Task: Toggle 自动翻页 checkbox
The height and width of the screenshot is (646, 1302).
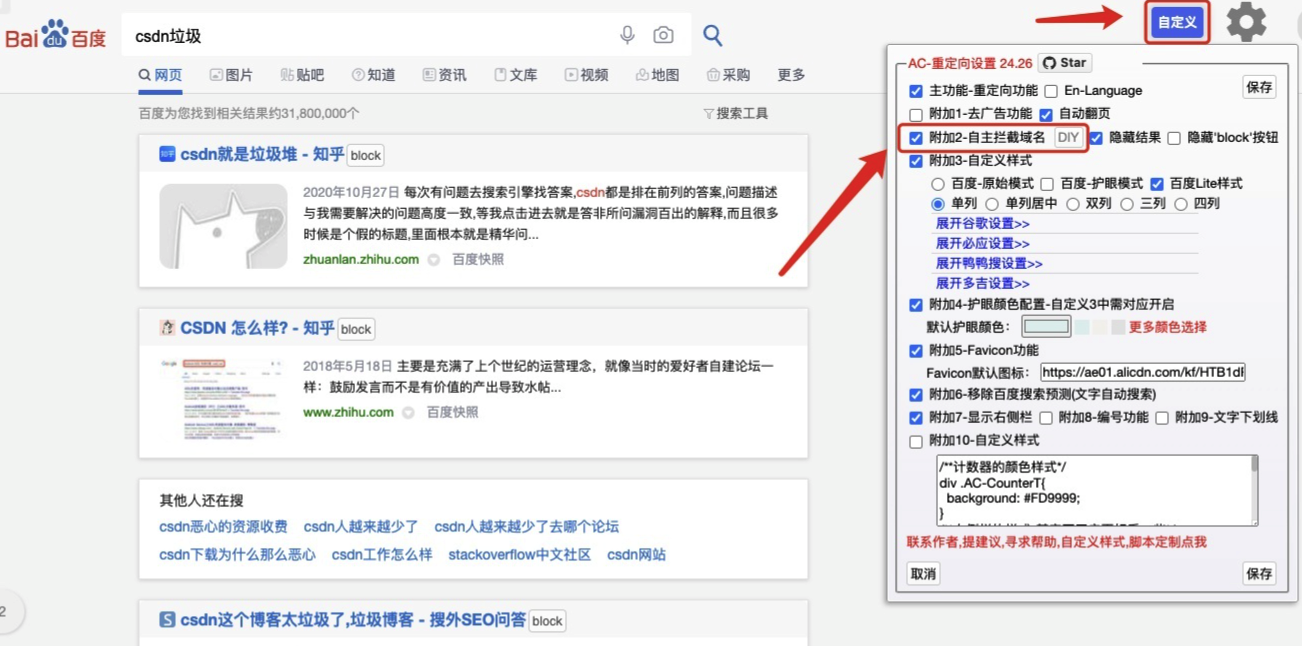Action: [x=1046, y=115]
